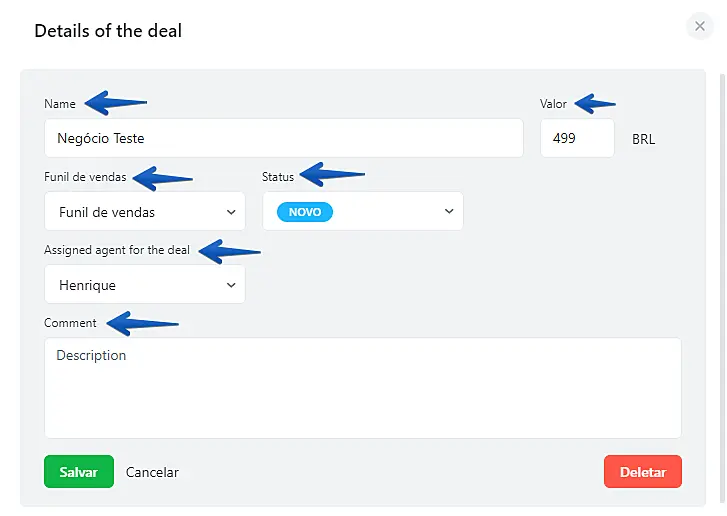Viewport: 727px width, 516px height.
Task: Focus the Valor amount field showing 499
Action: pyautogui.click(x=576, y=138)
